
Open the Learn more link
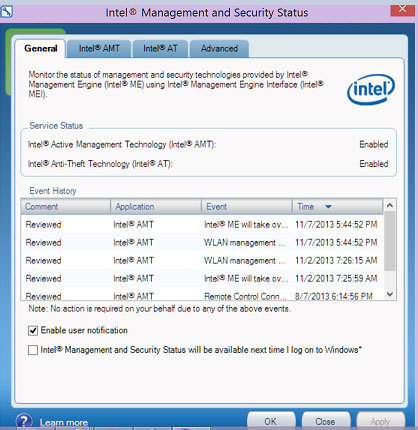coord(64,423)
